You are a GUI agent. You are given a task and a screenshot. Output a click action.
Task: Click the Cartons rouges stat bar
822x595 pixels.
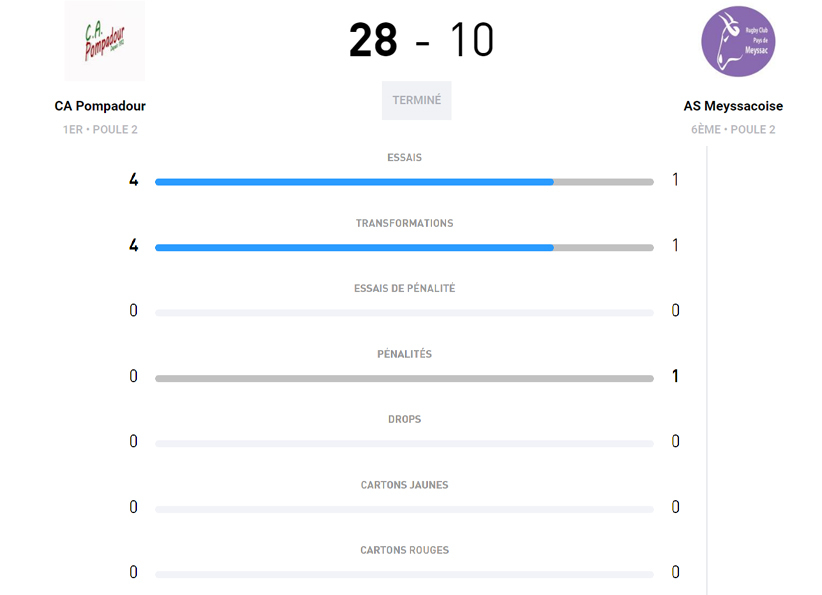(x=404, y=574)
